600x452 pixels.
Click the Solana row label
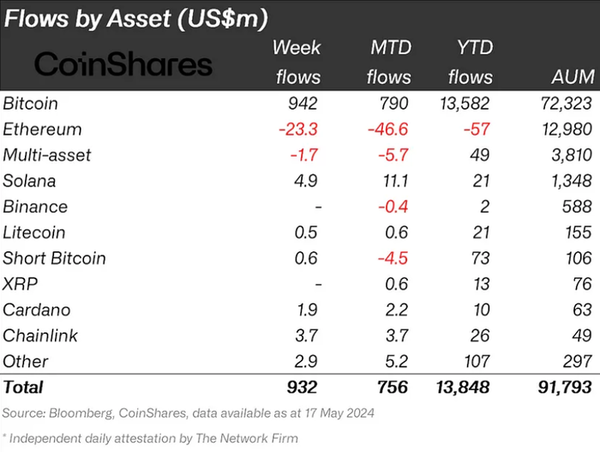pos(31,181)
